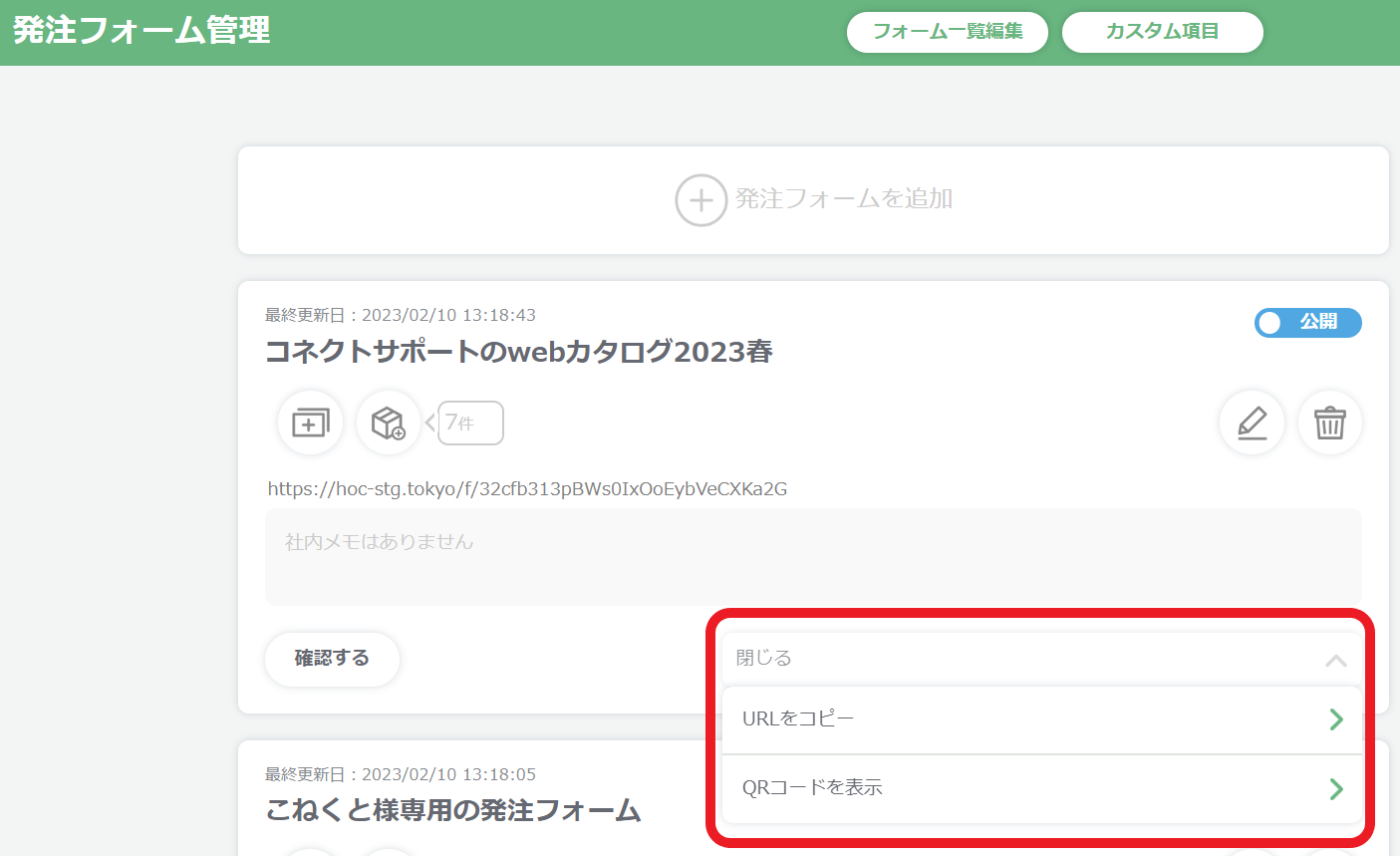The width and height of the screenshot is (1400, 856).
Task: Click green arrow beside QRコードを表示
Action: pos(1336,789)
